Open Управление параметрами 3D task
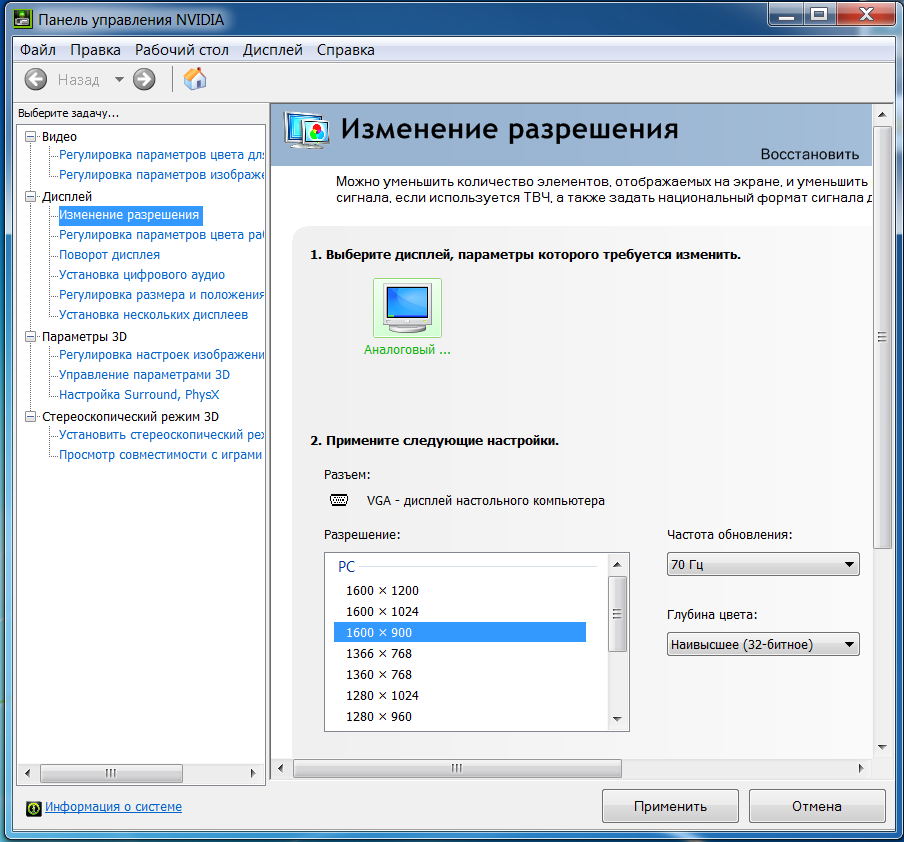This screenshot has height=842, width=904. click(144, 375)
